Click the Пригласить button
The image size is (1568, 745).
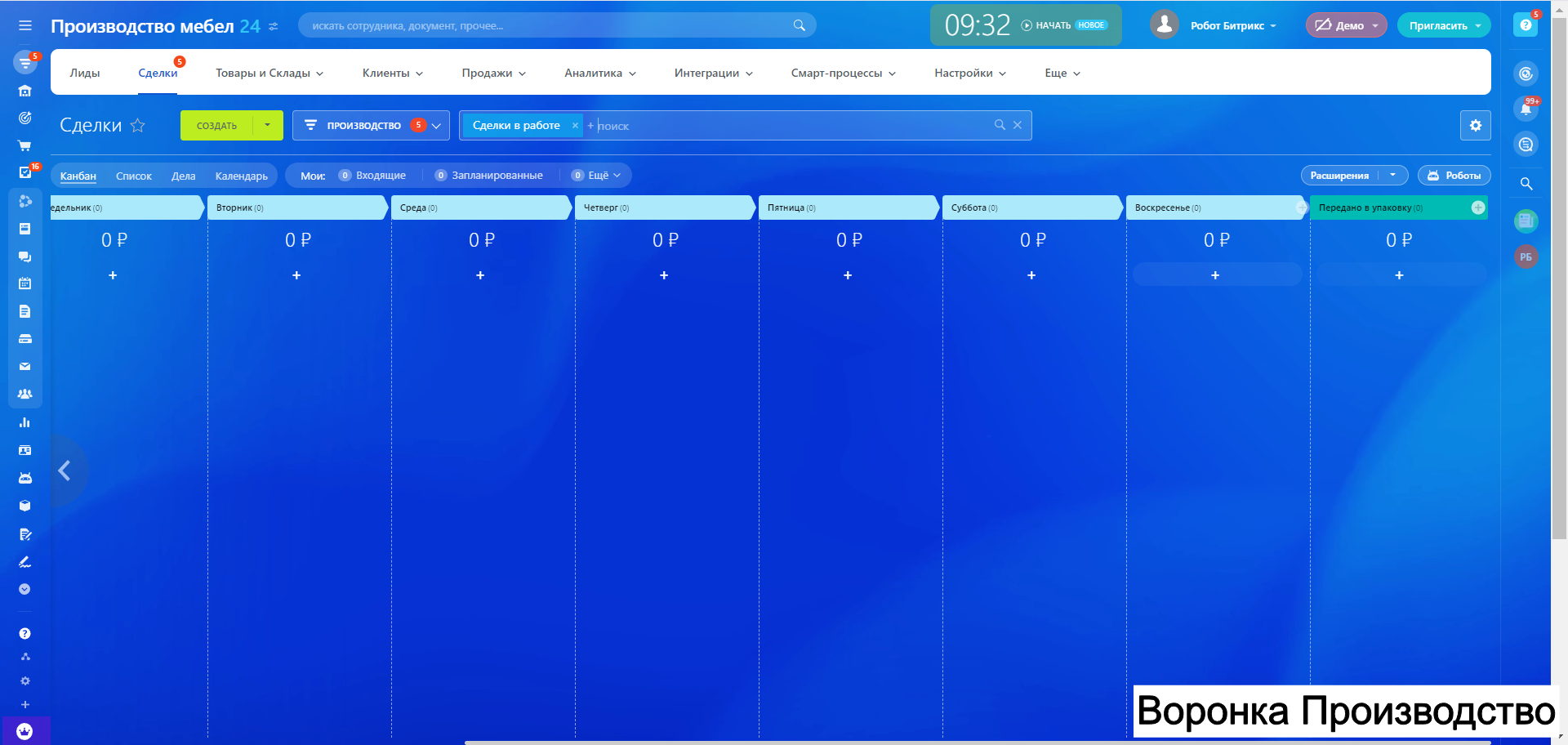(1444, 25)
